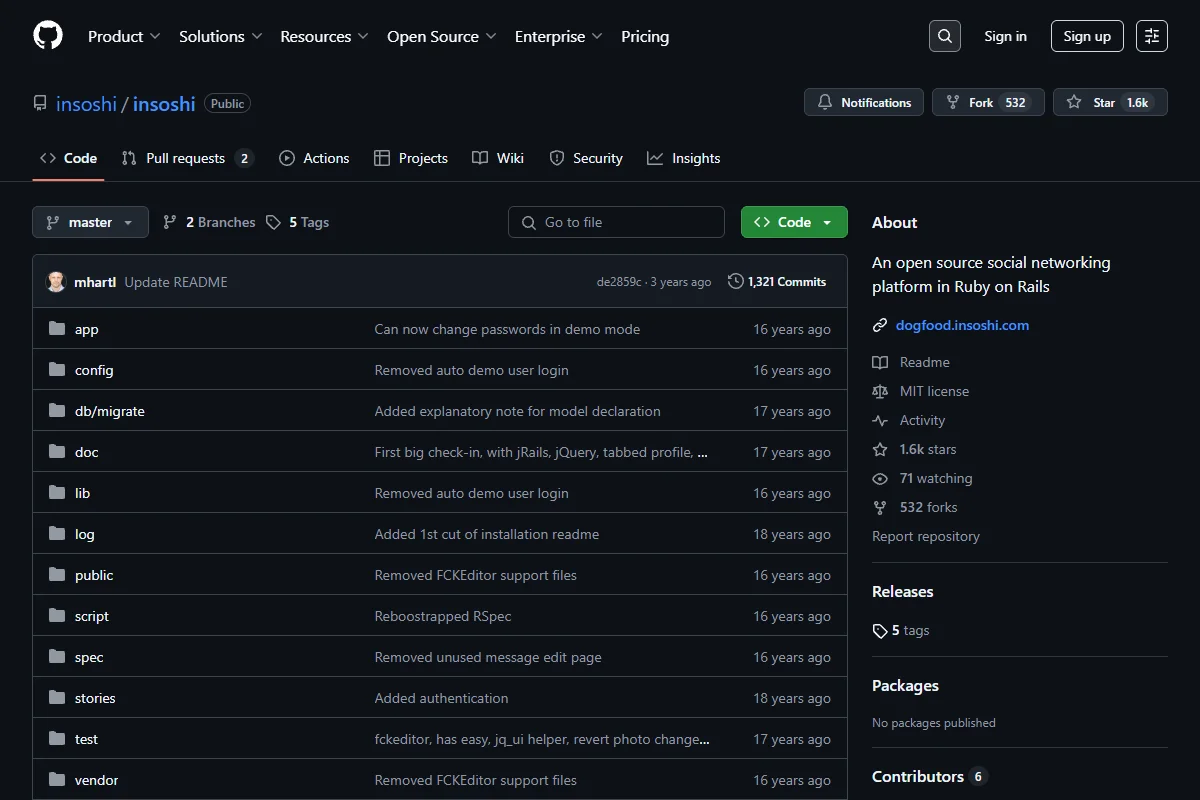Click mhartl's avatar thumbnail
The height and width of the screenshot is (800, 1200).
56,282
